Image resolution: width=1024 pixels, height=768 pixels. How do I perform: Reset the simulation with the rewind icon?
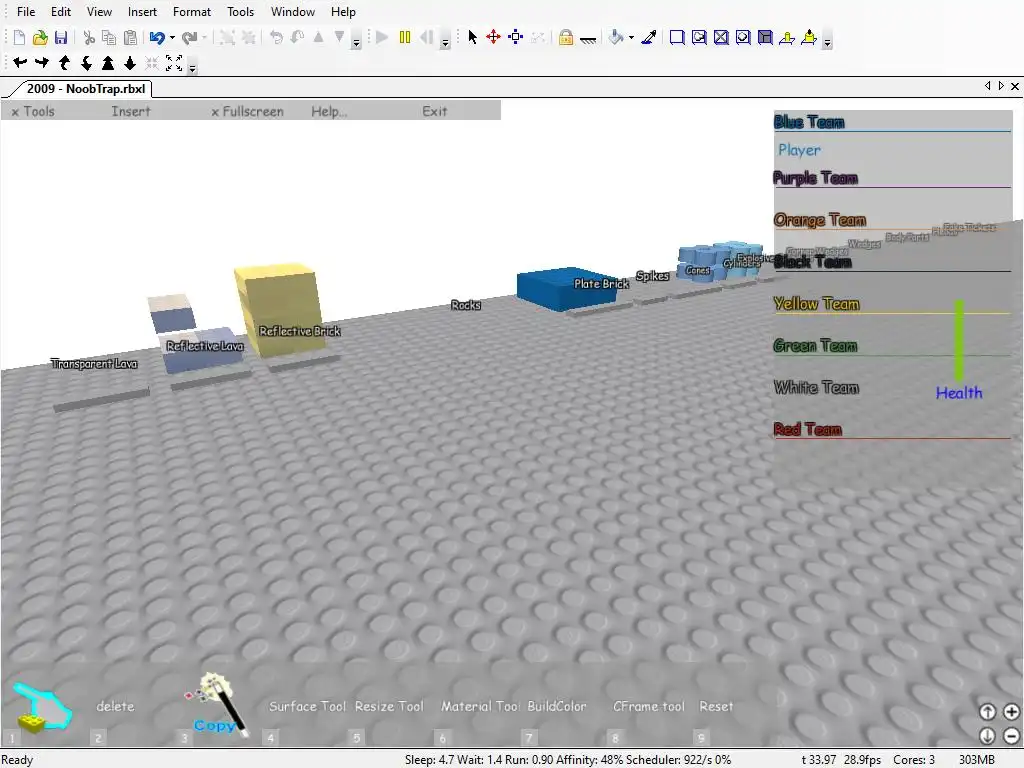pos(426,37)
